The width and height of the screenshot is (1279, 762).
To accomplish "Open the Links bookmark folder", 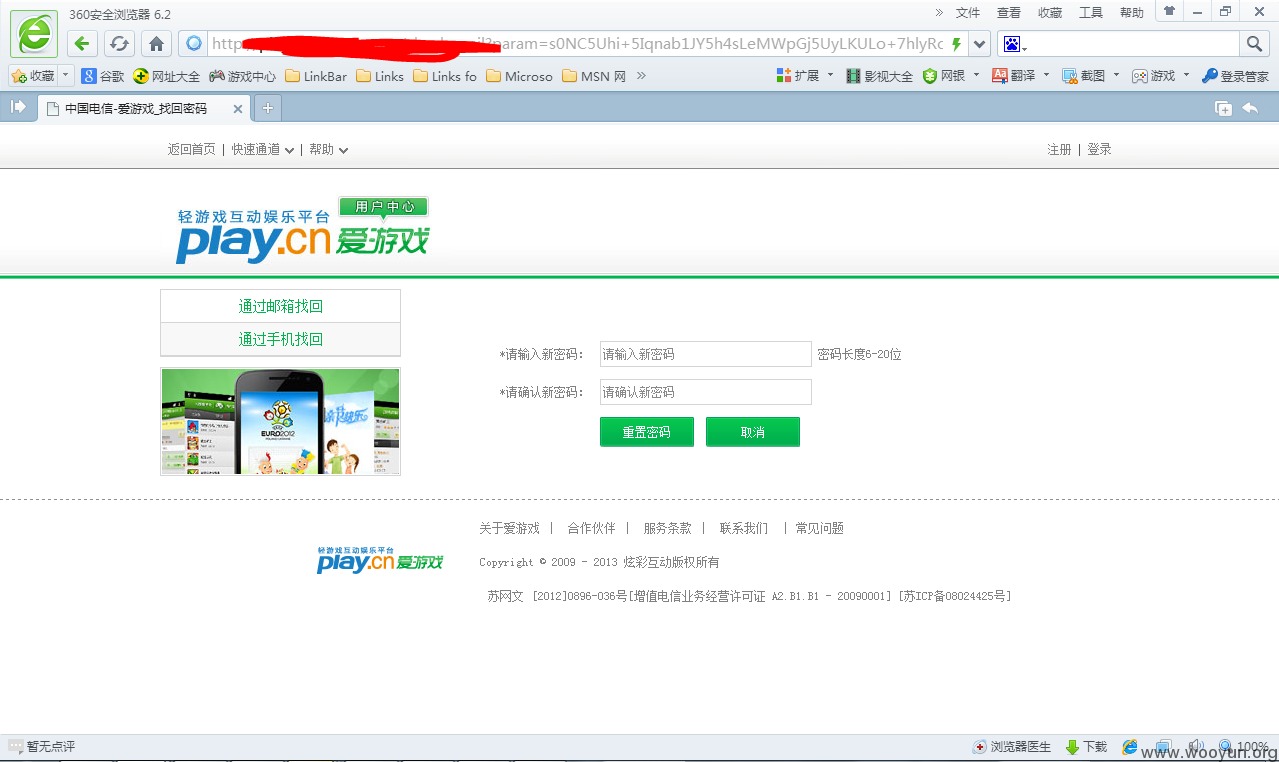I will point(380,76).
